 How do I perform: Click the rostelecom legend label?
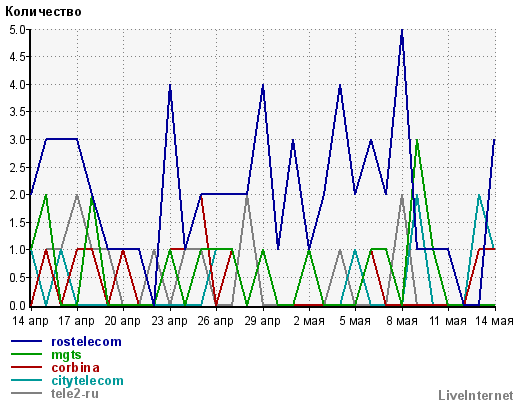click(x=86, y=342)
